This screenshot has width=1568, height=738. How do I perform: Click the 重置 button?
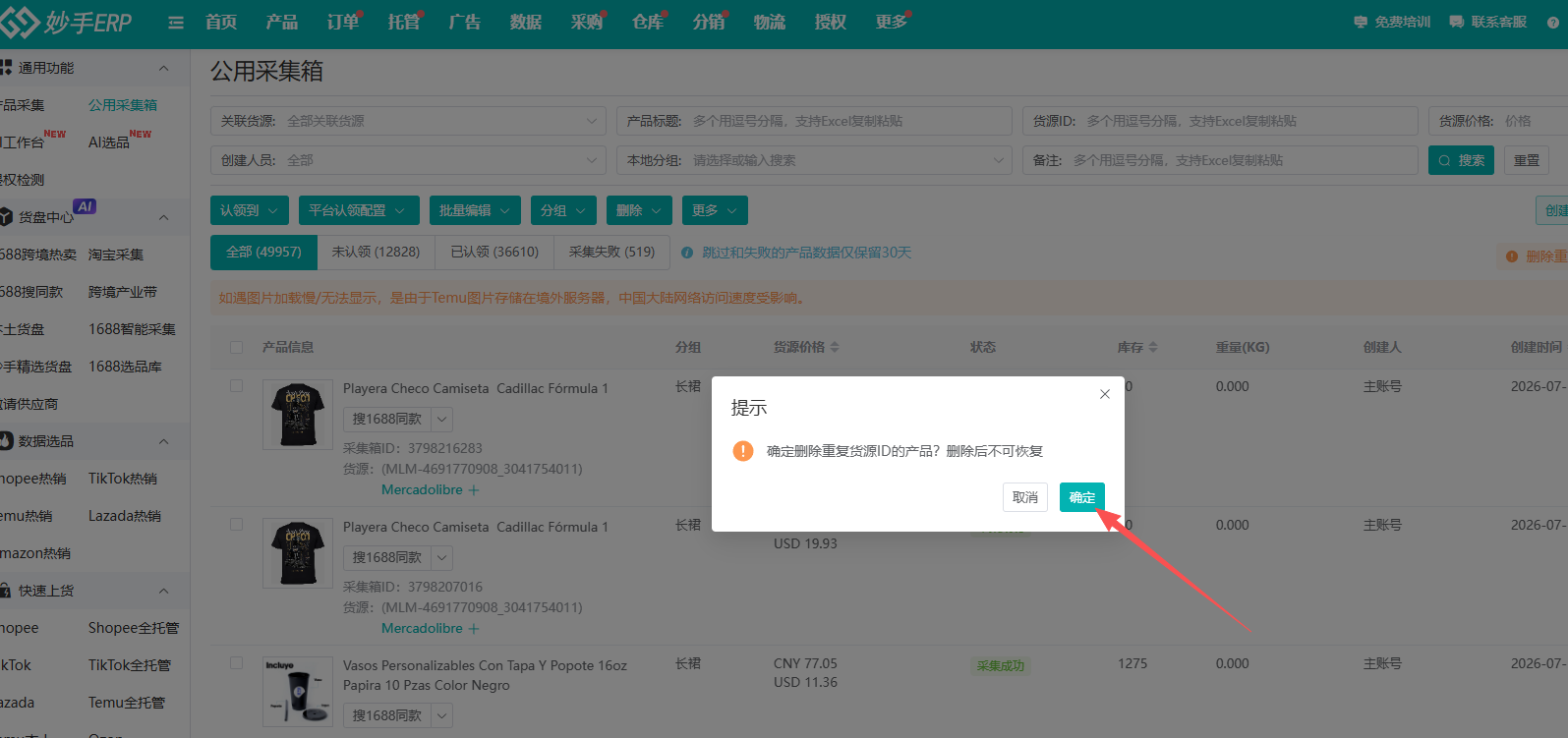1527,160
